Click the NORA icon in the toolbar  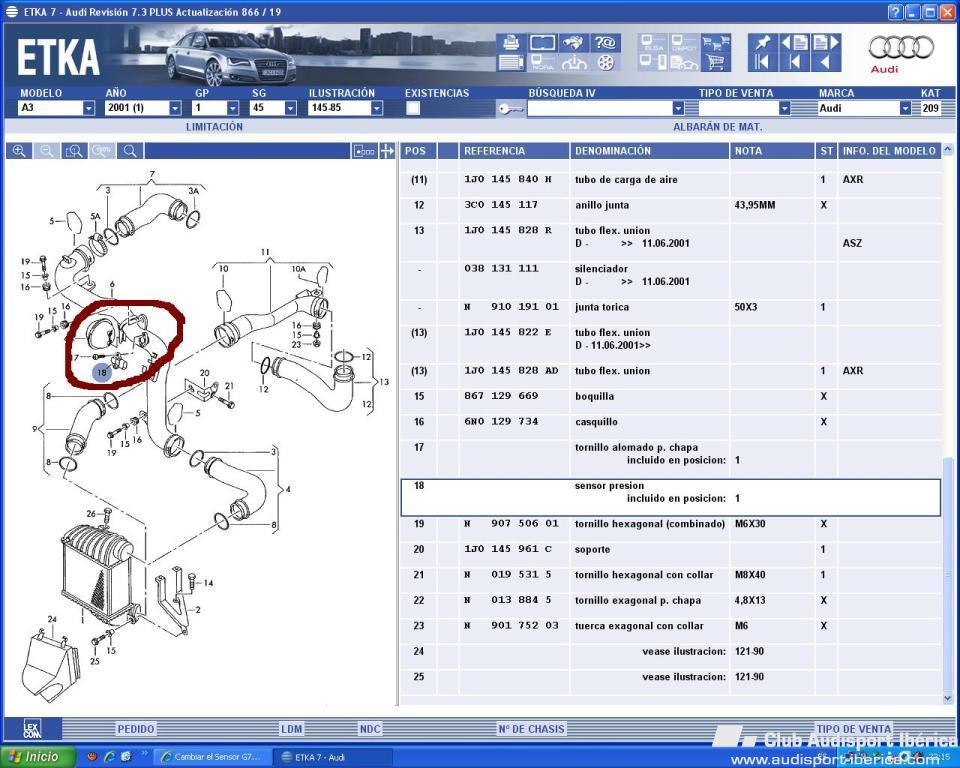[542, 62]
